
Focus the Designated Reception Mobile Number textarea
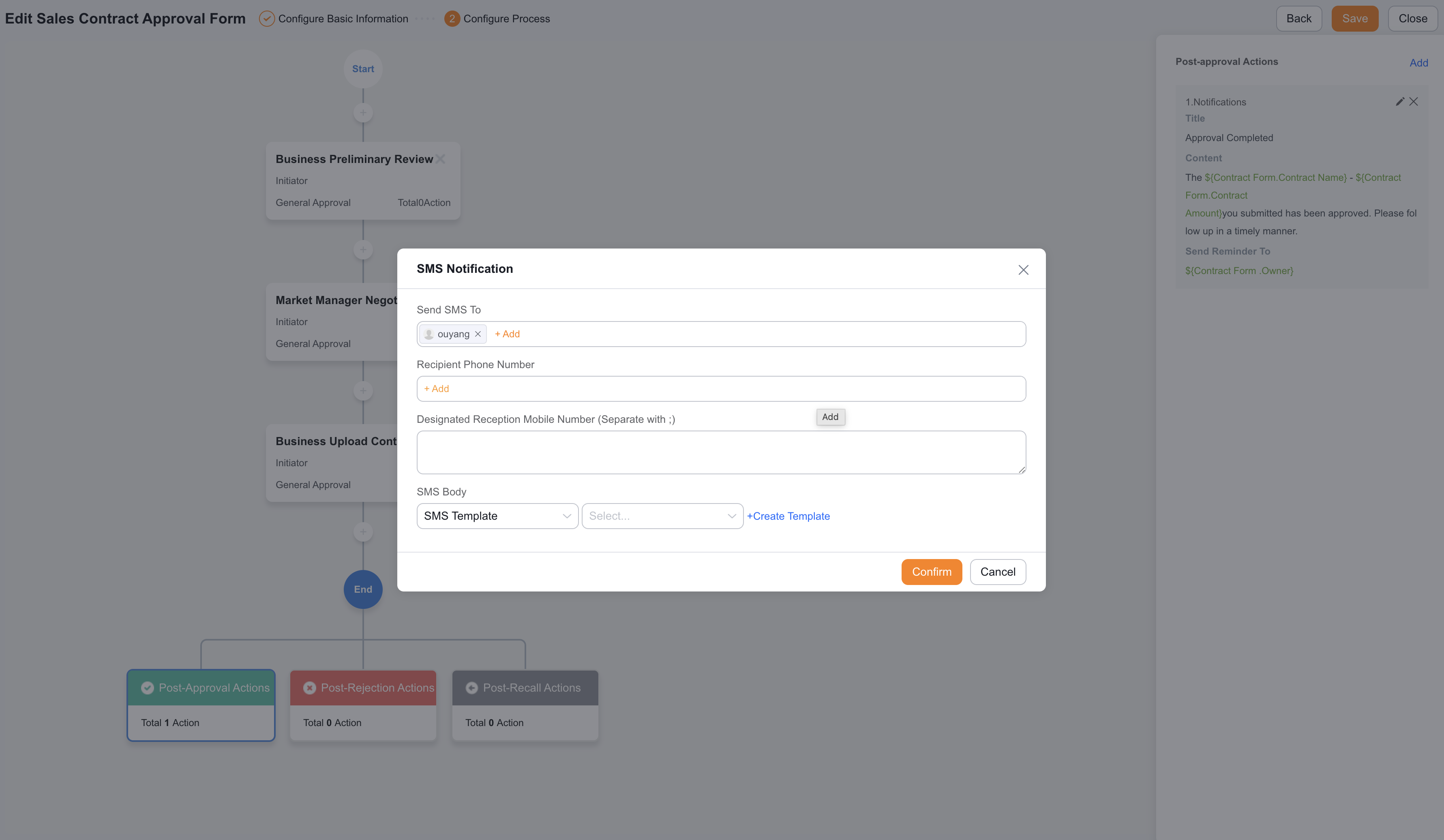(721, 453)
